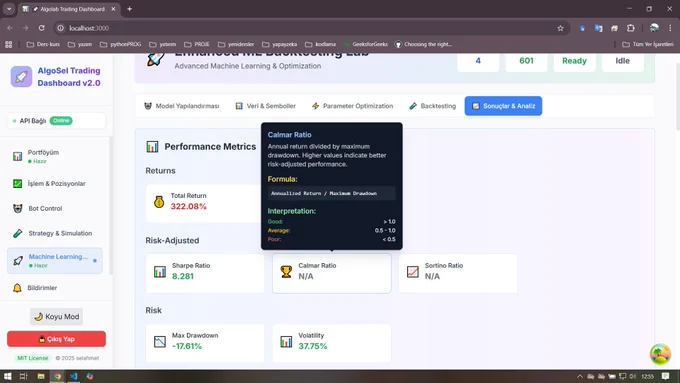
Task: Open the tab search dropdown arrow
Action: (x=9, y=9)
